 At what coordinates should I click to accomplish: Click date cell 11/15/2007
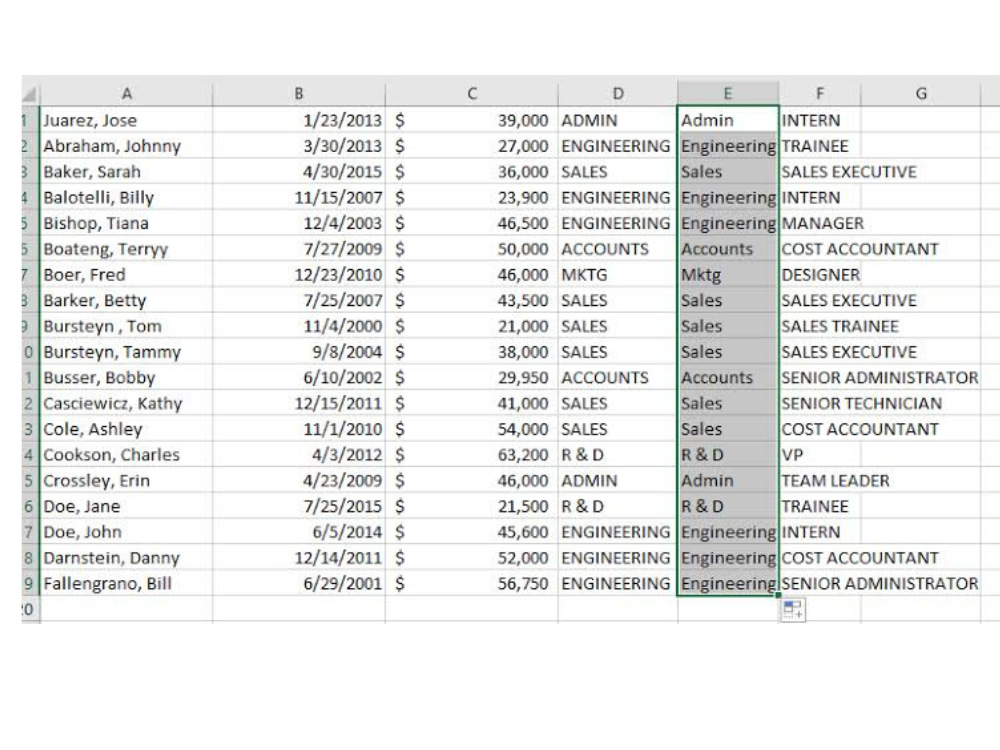(x=298, y=197)
